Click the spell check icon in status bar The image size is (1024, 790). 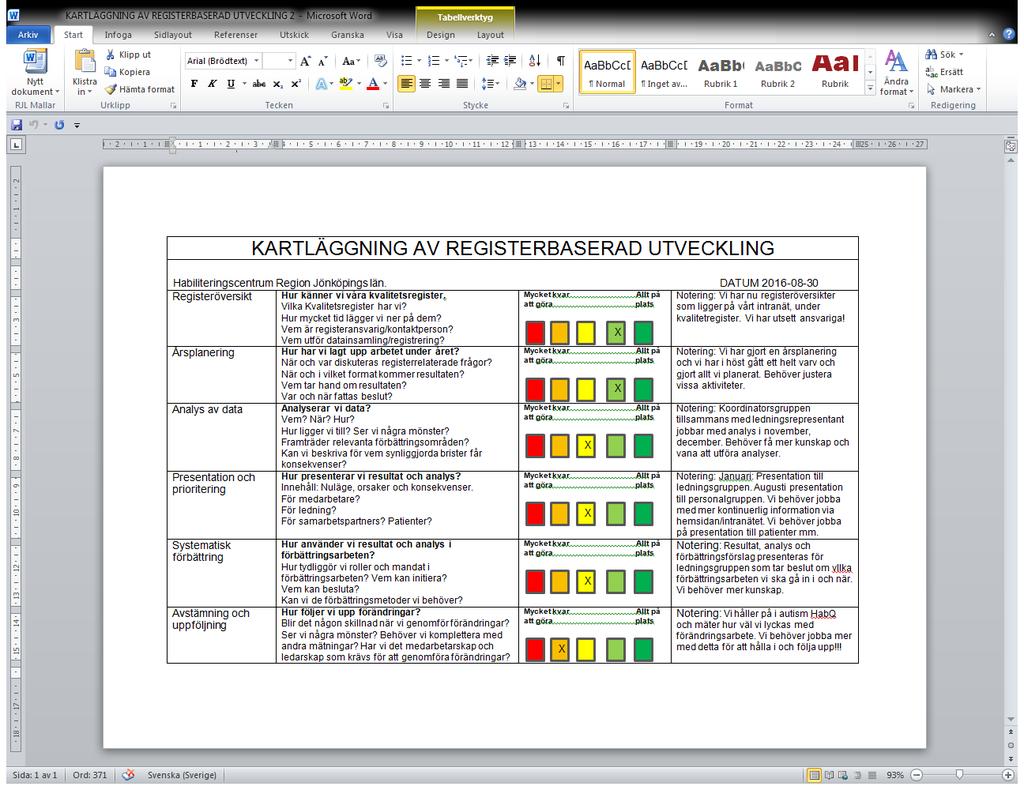128,775
